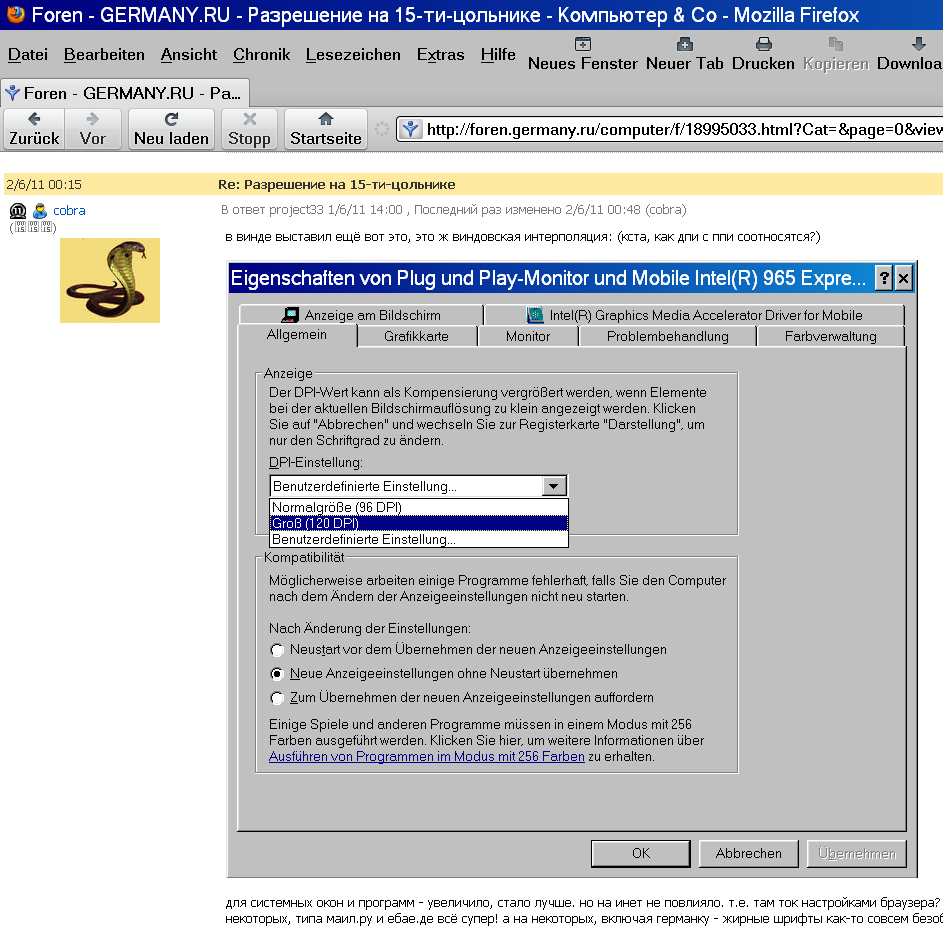The image size is (943, 938).
Task: Click the post title Re: Разрешение на 15-ти-цольнике
Action: 337,185
